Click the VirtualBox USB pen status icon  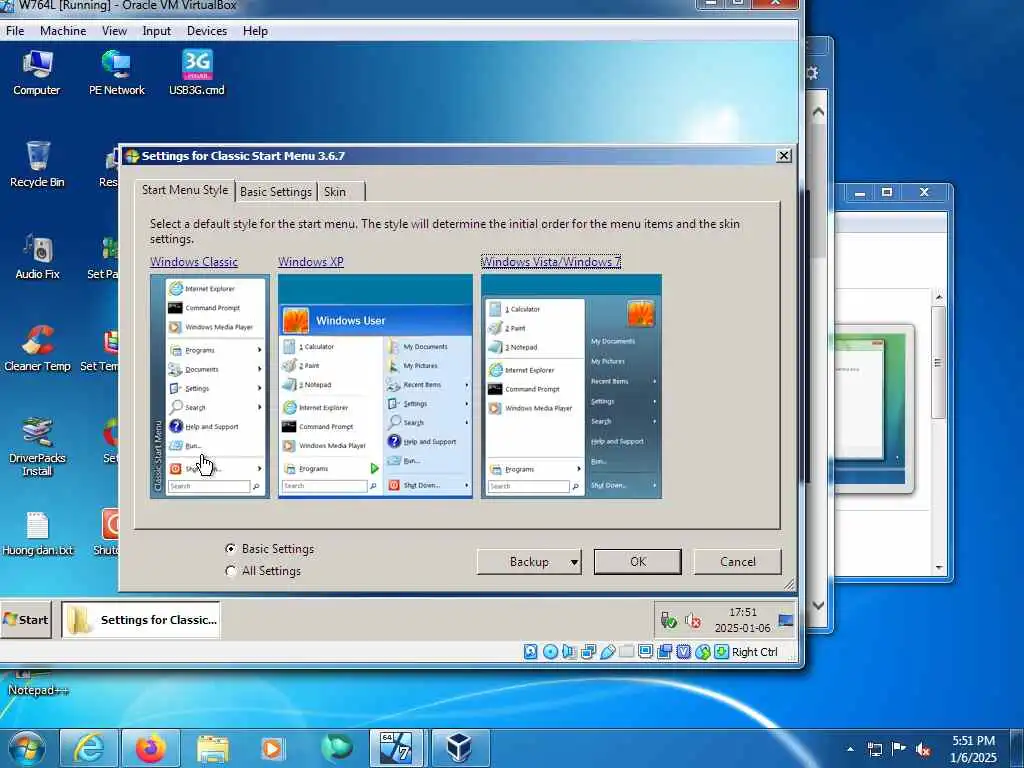coord(607,652)
